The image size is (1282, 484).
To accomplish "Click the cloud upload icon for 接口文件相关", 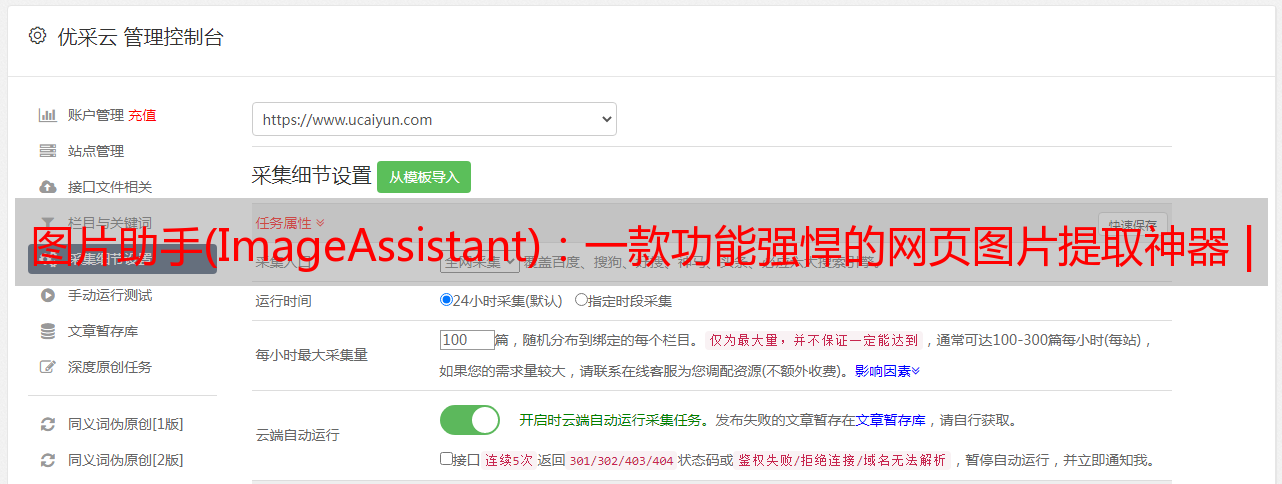I will coord(47,187).
